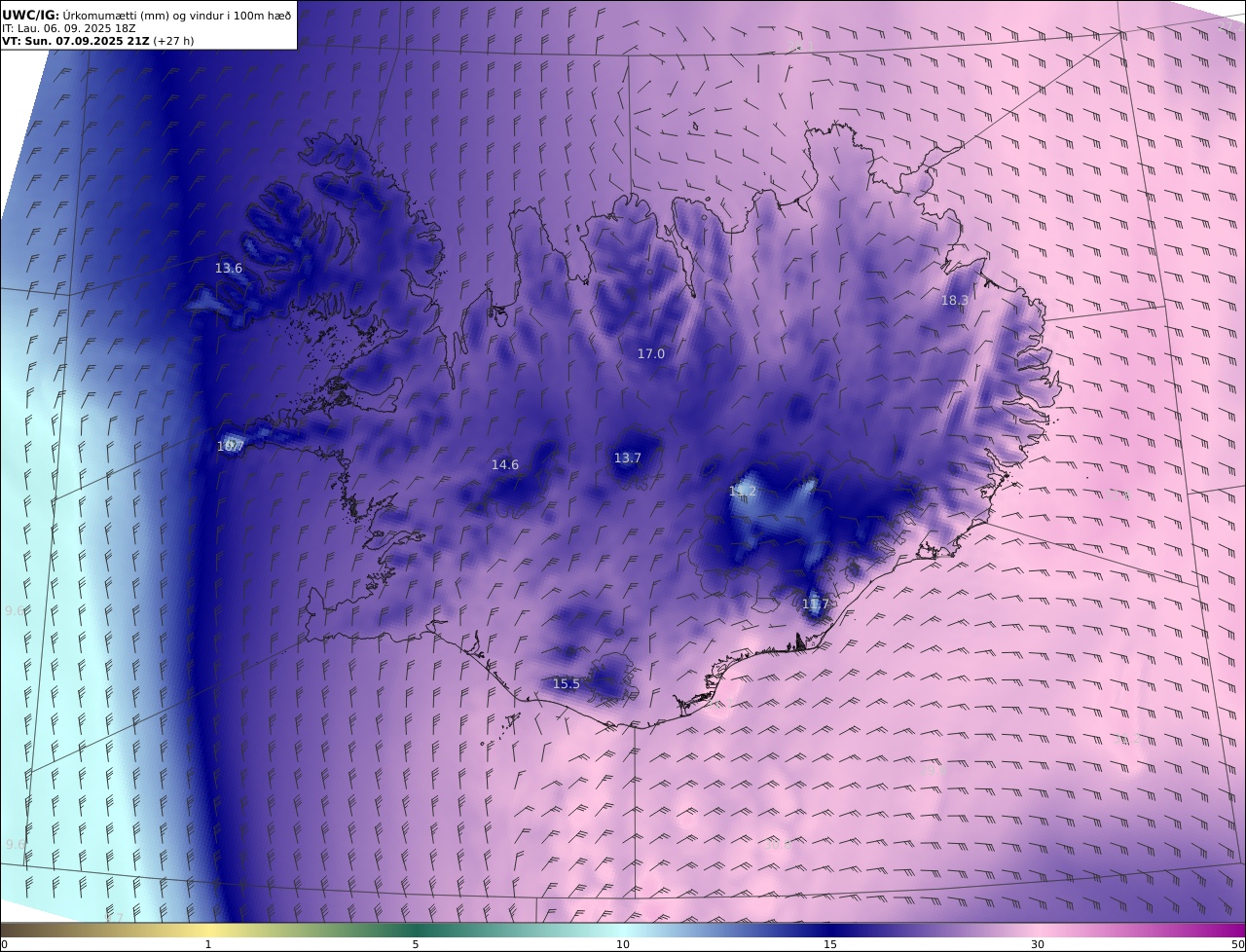Select the 10 tick on the color scale
Screen dimensions: 1246x952
pyautogui.click(x=623, y=944)
